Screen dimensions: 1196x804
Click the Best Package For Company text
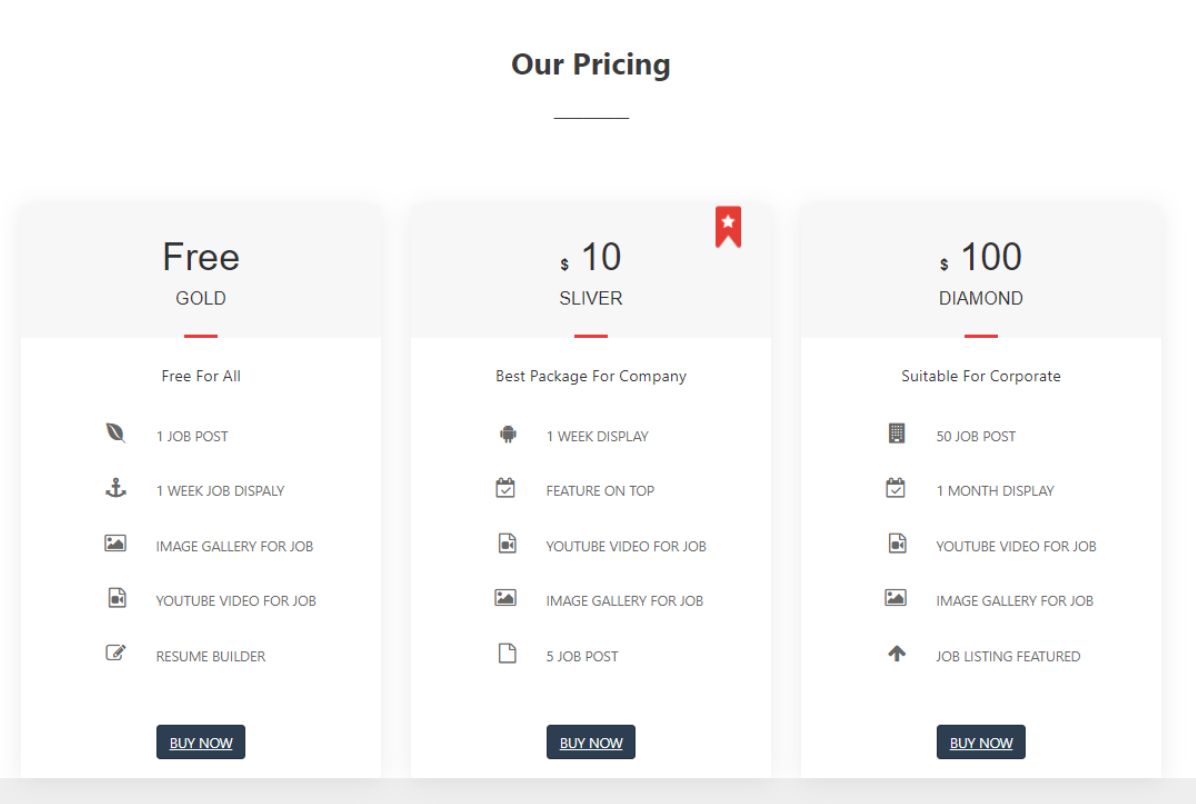[591, 376]
